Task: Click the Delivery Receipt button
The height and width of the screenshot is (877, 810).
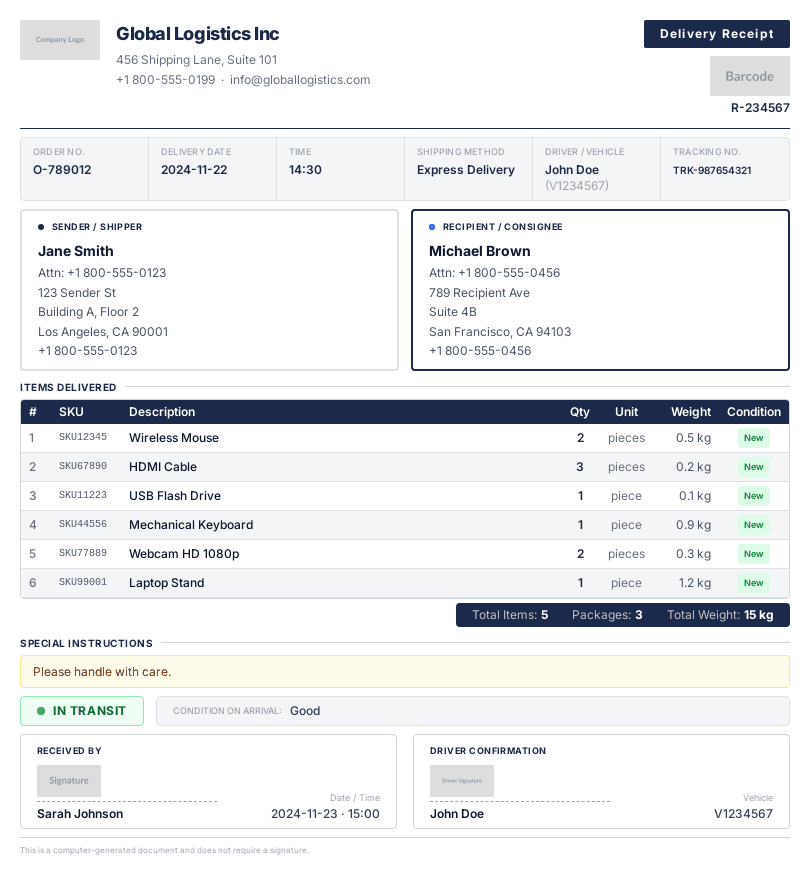Action: (716, 34)
